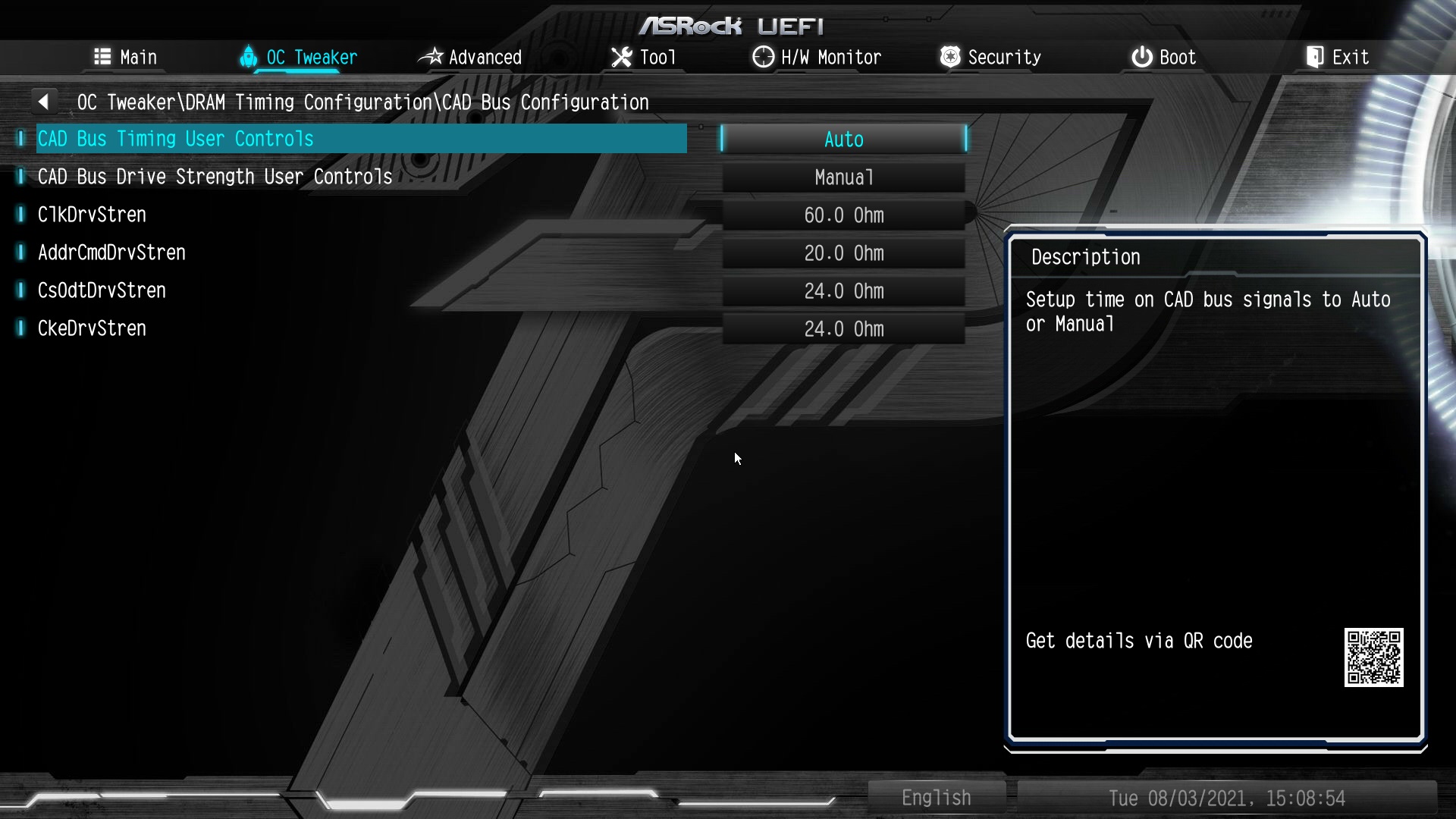Click the Tool wrench icon

[x=621, y=57]
